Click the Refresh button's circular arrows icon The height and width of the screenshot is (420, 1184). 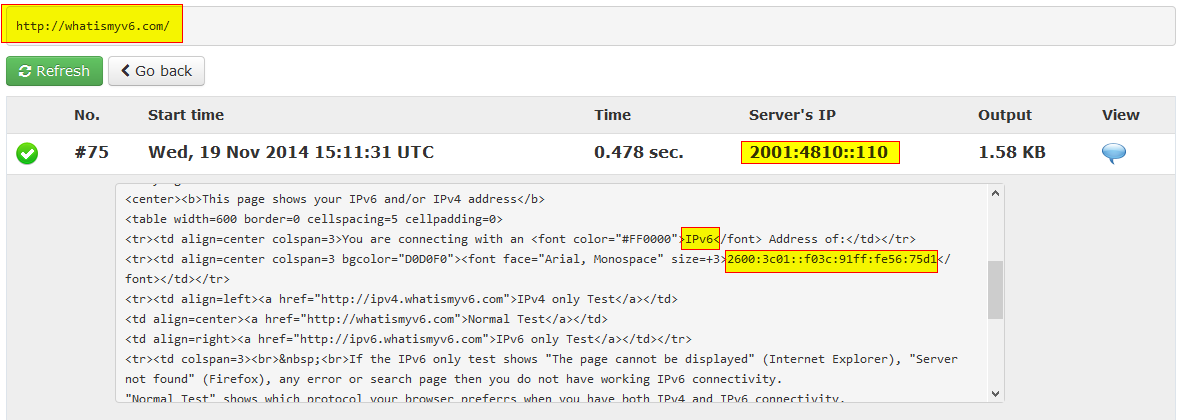coord(25,71)
